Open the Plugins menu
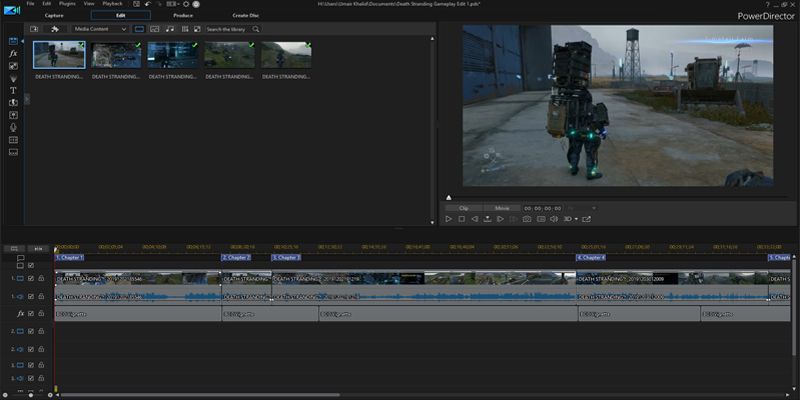 67,4
